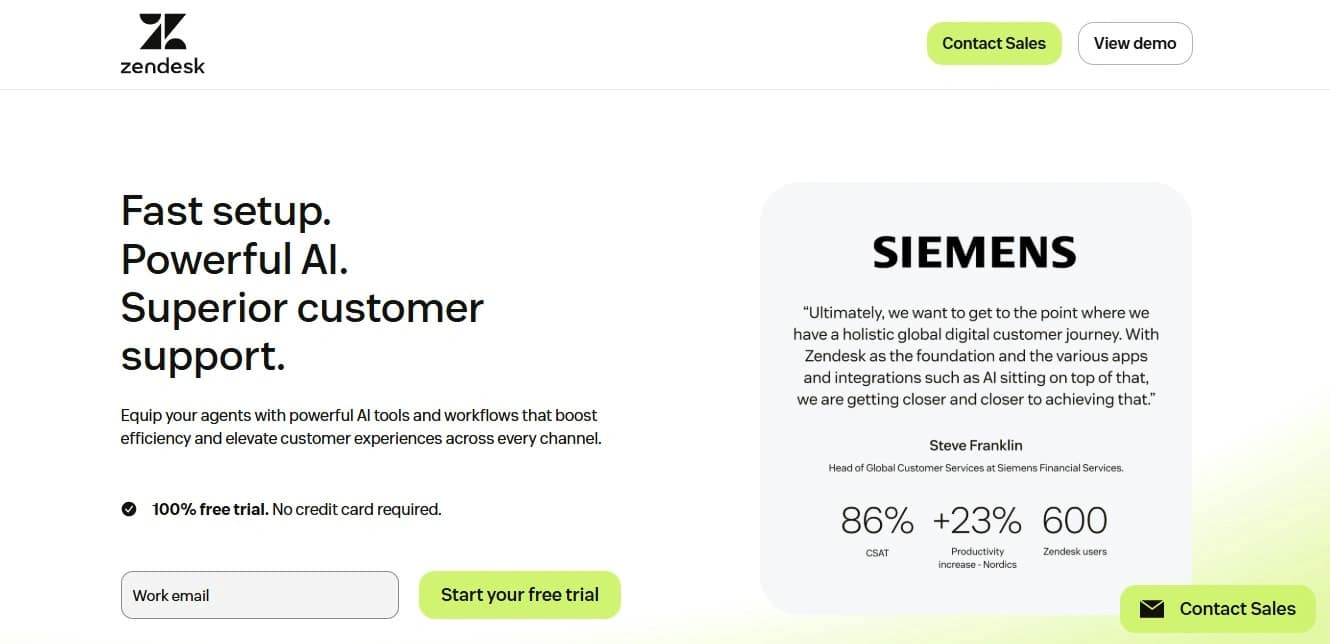Click the 86% CSAT statistic
Screen dimensions: 1330x644
pos(876,520)
